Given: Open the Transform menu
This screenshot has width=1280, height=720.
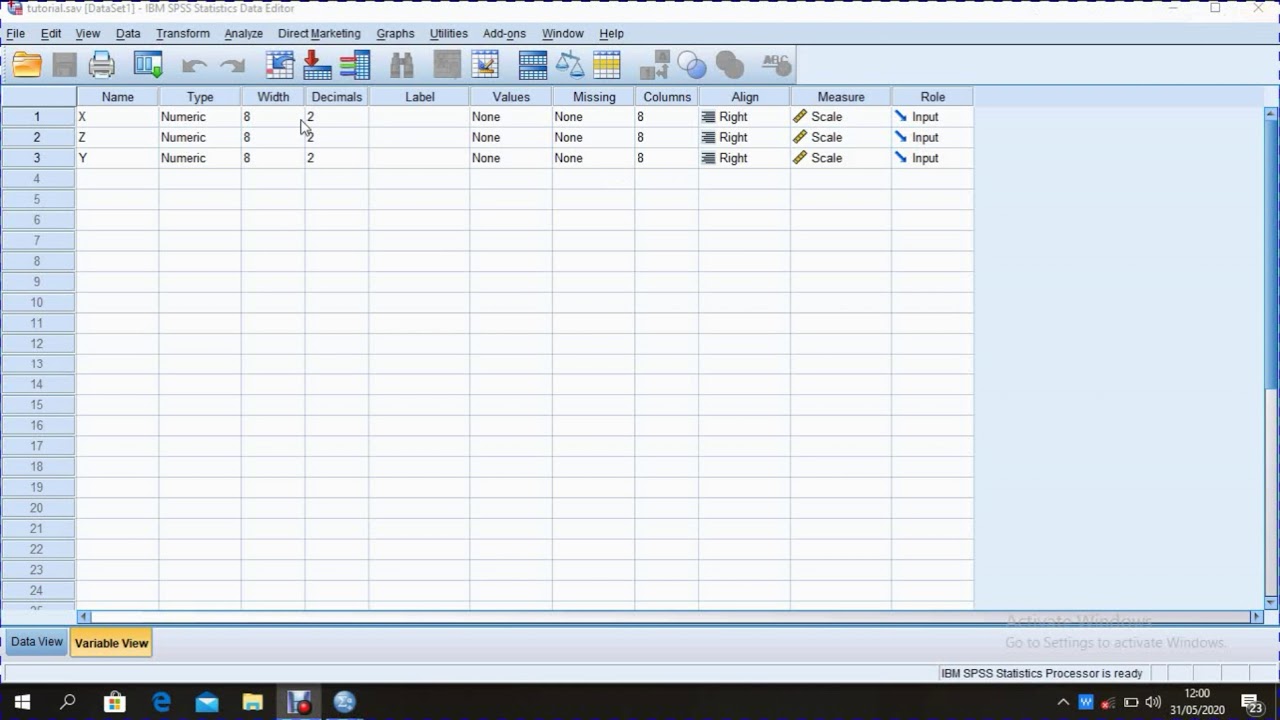Looking at the screenshot, I should coord(183,33).
